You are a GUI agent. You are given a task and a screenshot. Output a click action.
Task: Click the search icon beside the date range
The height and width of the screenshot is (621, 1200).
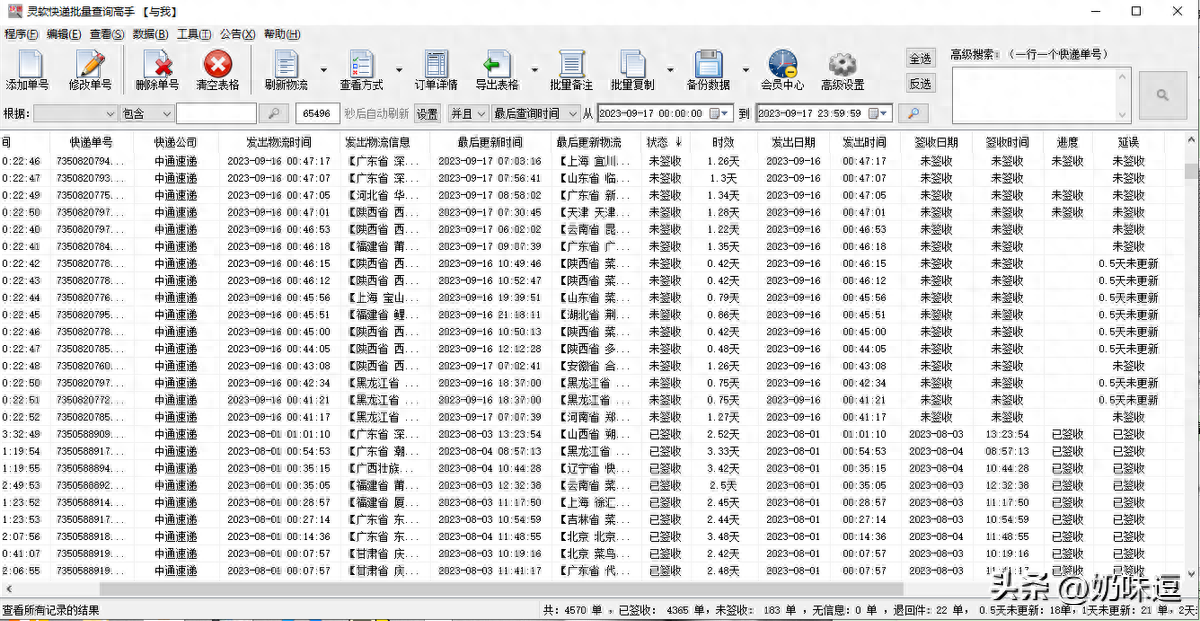(x=913, y=114)
